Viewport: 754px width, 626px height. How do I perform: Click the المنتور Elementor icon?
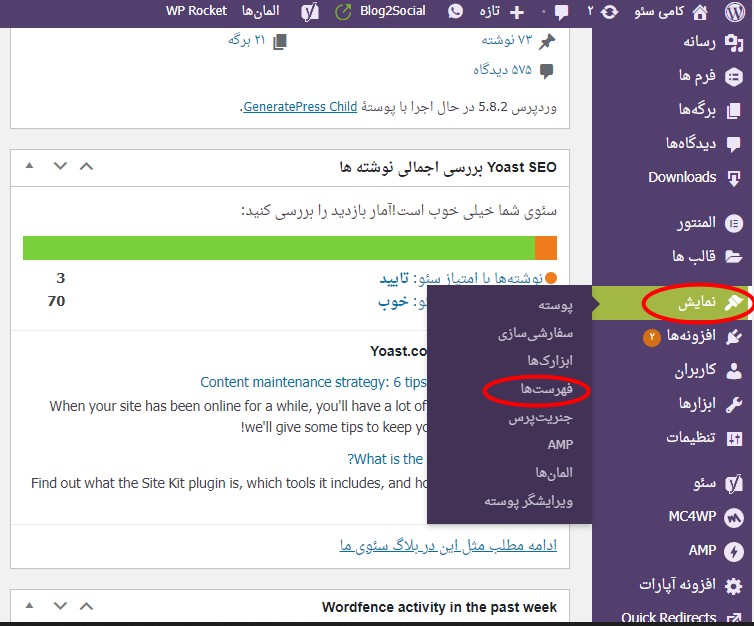coord(734,224)
